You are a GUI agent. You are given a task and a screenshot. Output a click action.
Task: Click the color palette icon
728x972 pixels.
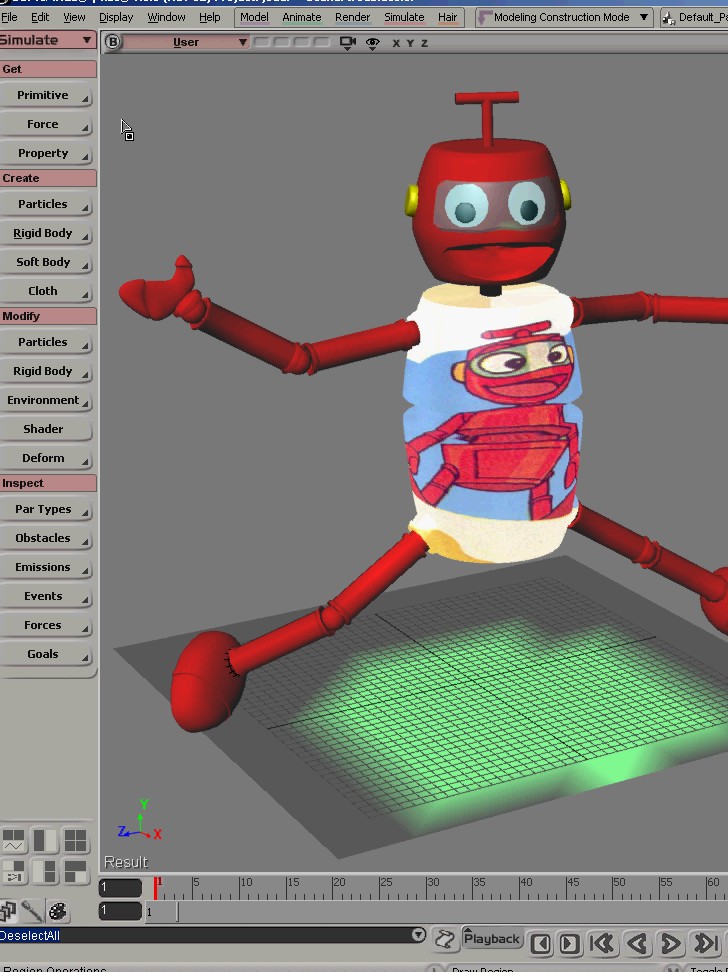click(58, 911)
